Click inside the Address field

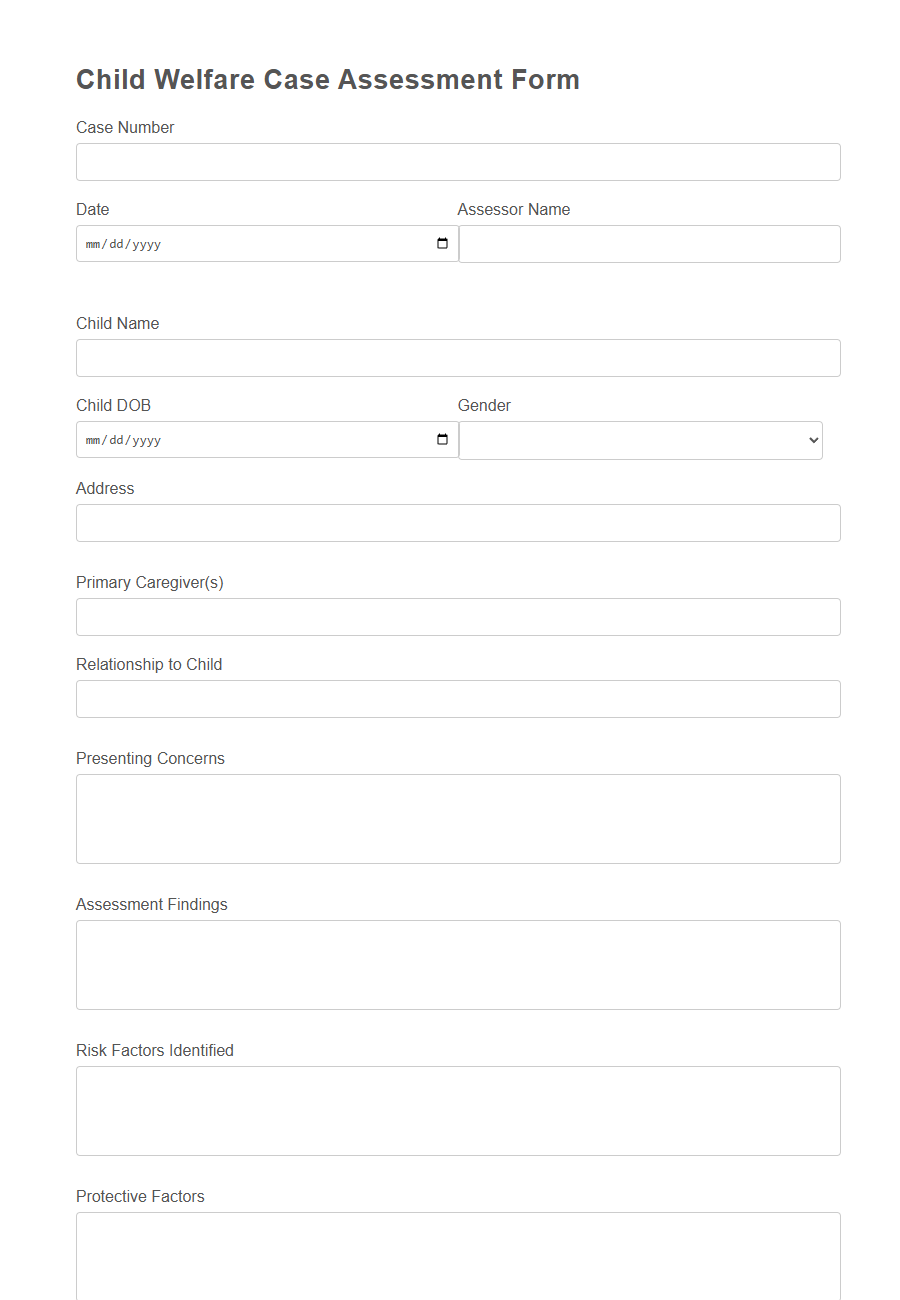pyautogui.click(x=458, y=522)
